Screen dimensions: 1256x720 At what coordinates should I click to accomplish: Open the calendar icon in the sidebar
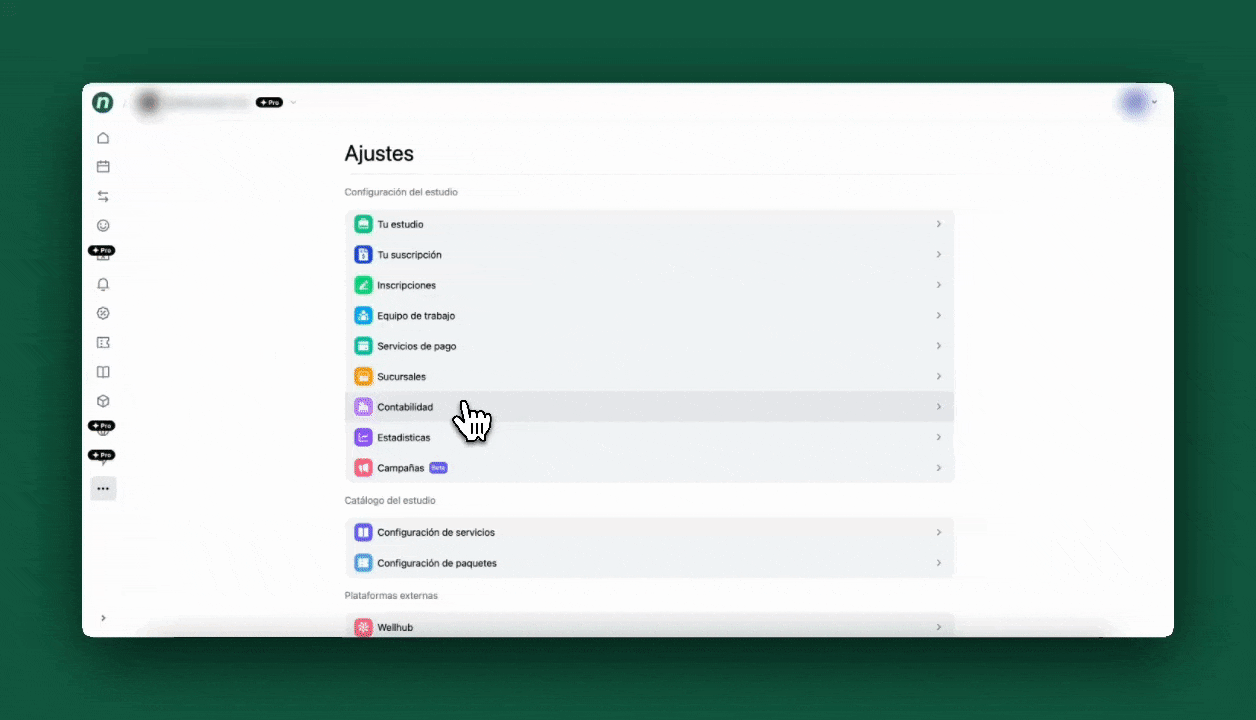[x=103, y=167]
